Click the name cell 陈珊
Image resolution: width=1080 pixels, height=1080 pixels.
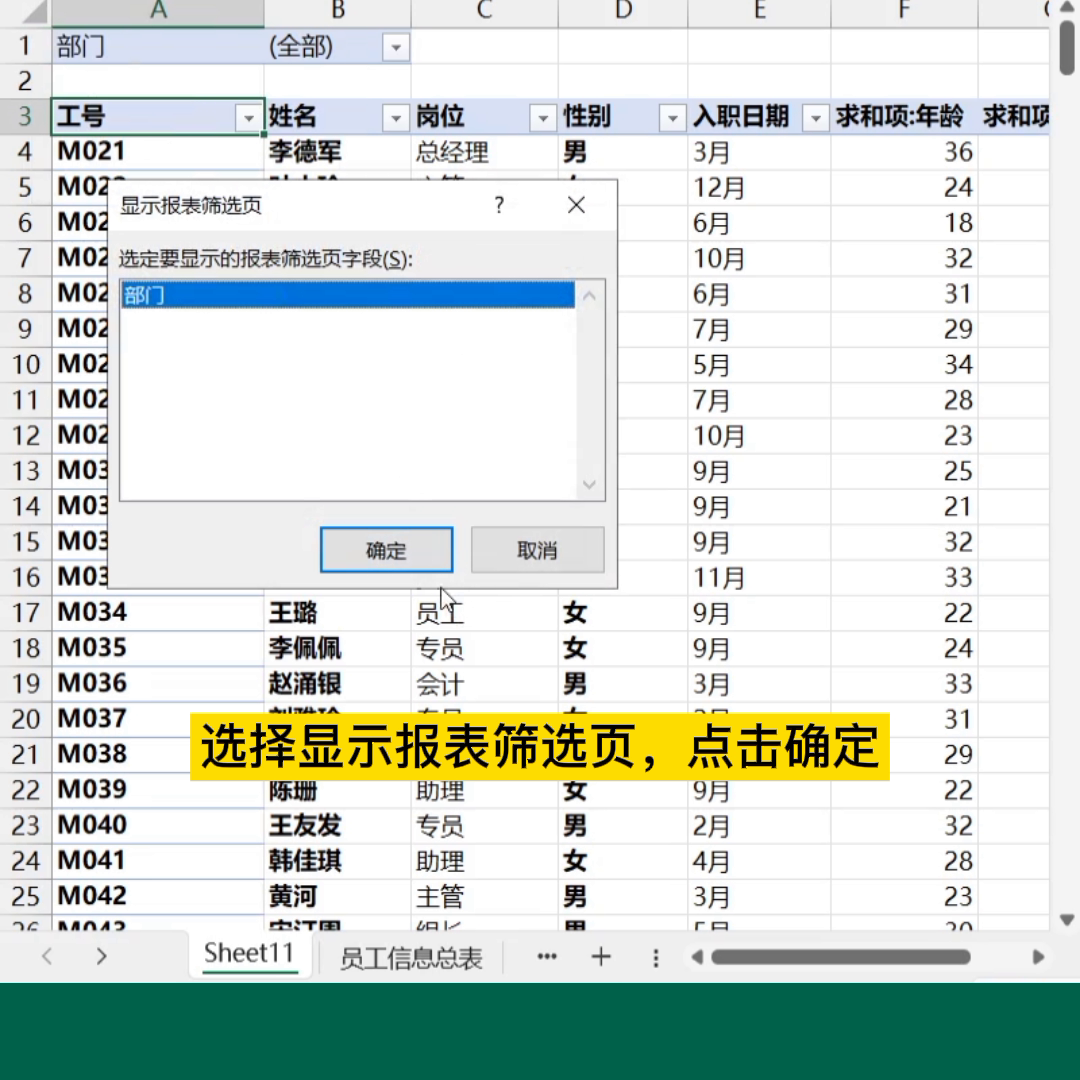[338, 790]
